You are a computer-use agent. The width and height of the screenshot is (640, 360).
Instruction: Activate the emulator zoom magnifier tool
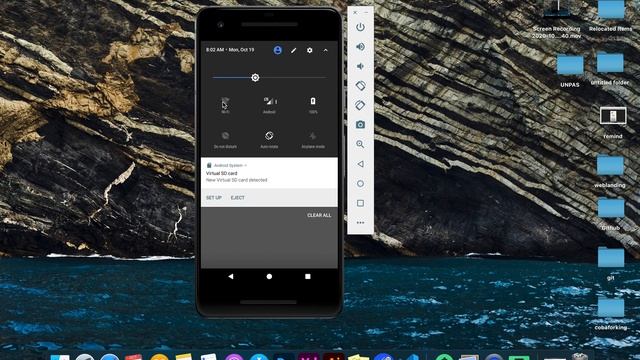[360, 144]
